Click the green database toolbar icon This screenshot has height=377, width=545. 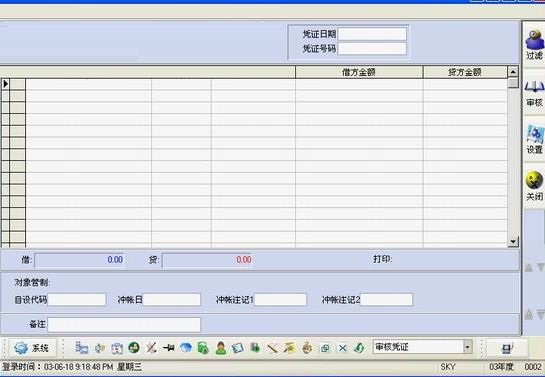coord(203,348)
